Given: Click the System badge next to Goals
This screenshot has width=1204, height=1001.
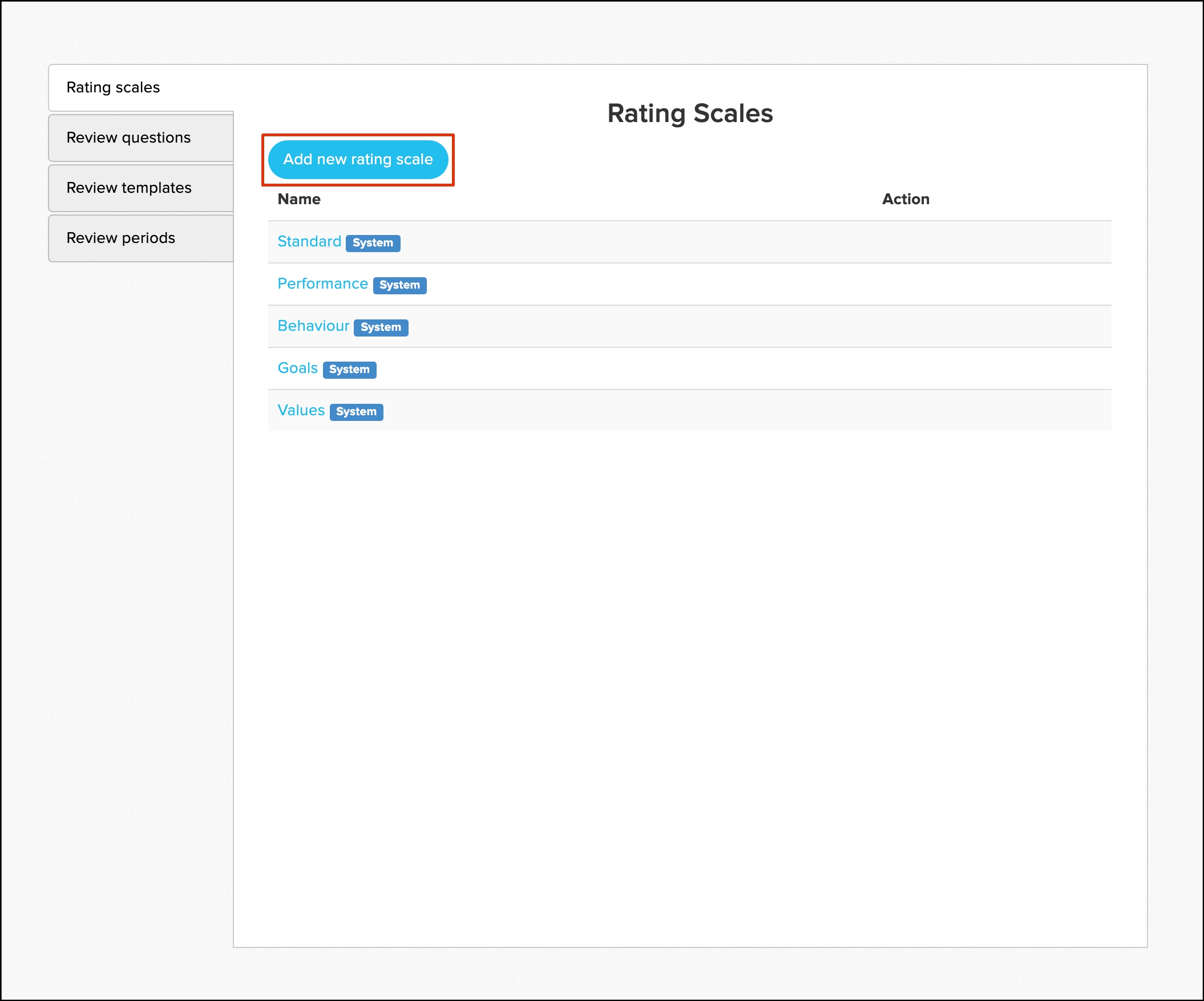Looking at the screenshot, I should coord(349,370).
